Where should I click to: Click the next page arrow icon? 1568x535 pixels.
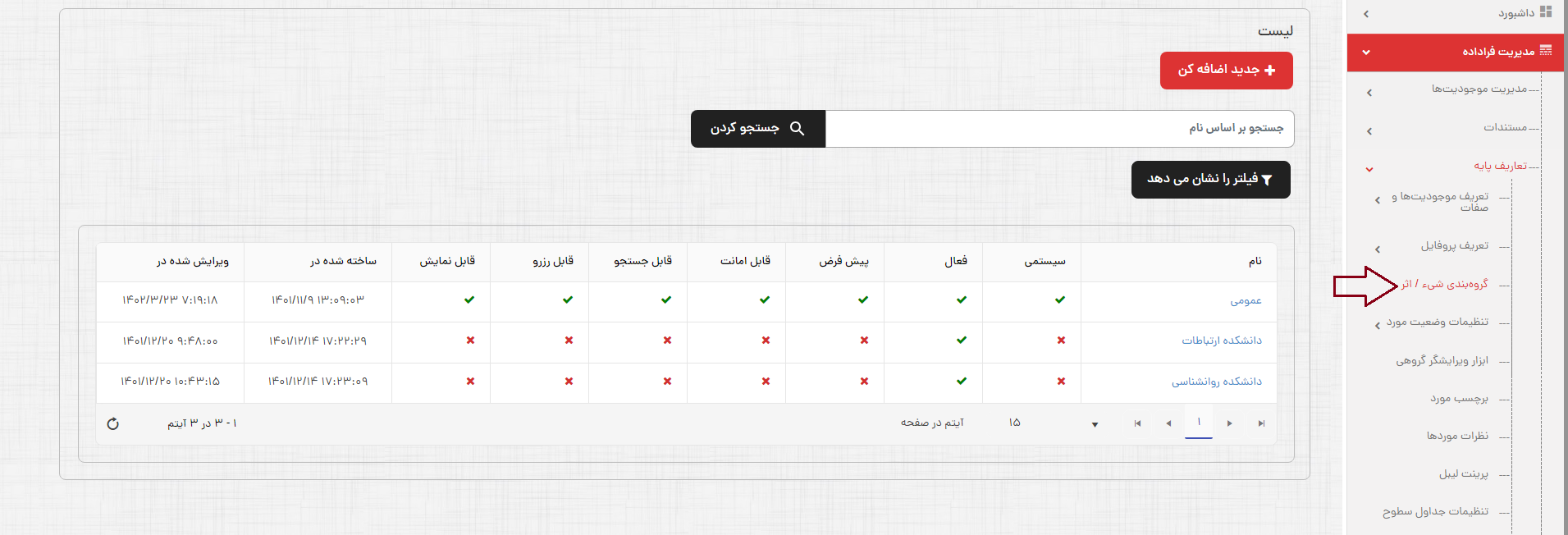pyautogui.click(x=1229, y=423)
